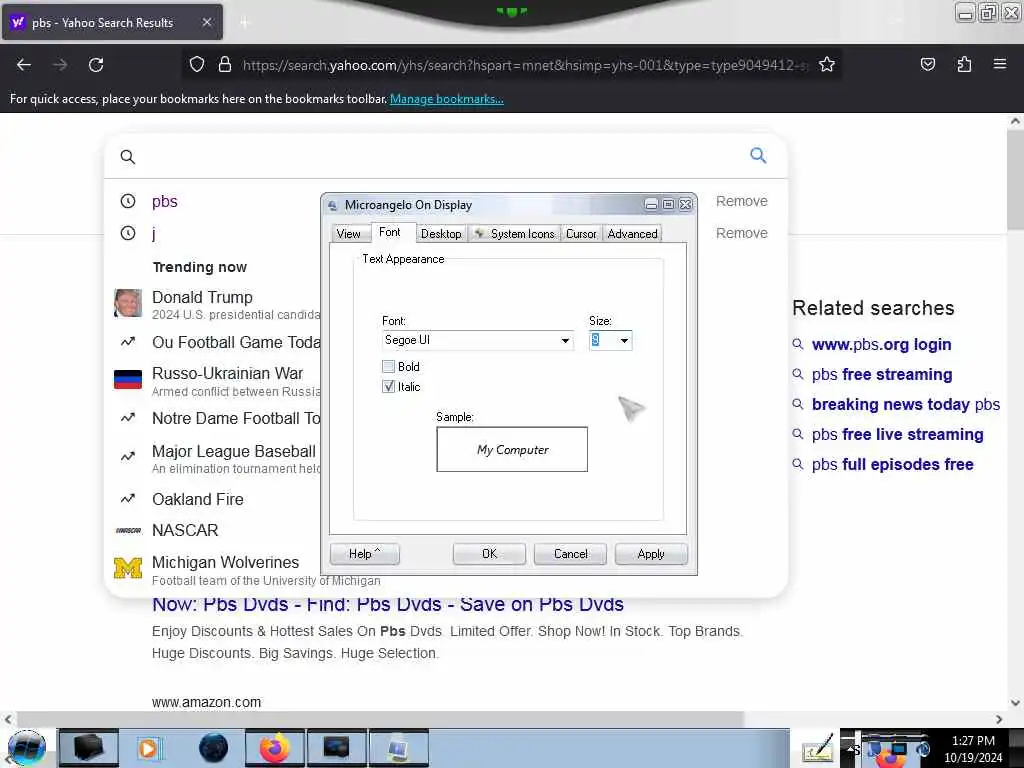Click the Firefox URL address bar

pos(526,65)
